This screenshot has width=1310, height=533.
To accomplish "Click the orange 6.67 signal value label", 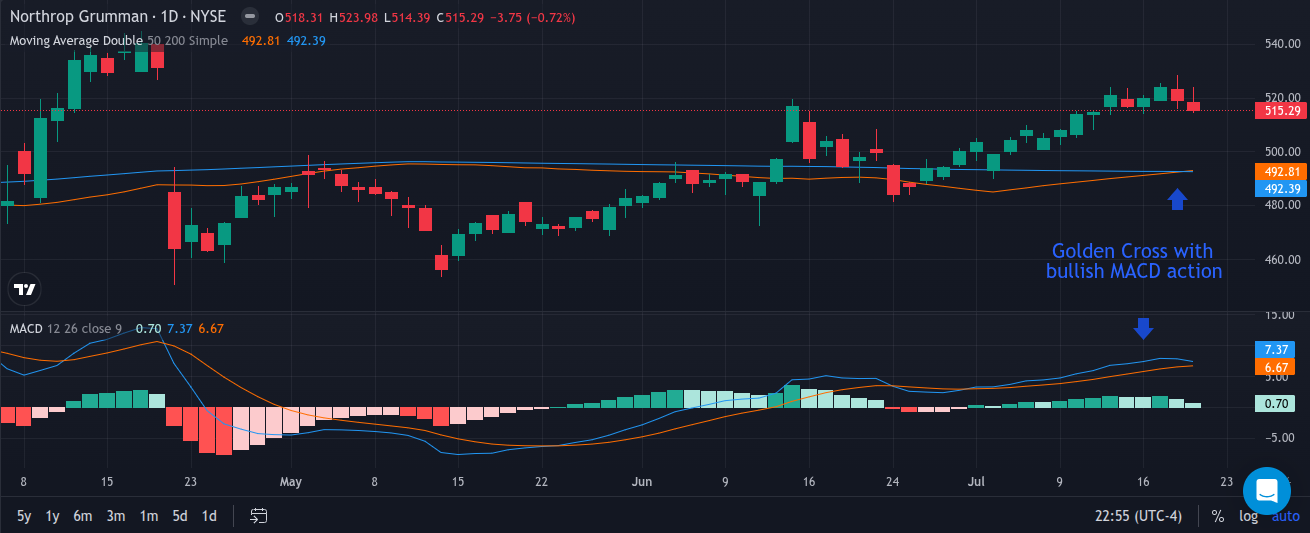I will (1273, 367).
